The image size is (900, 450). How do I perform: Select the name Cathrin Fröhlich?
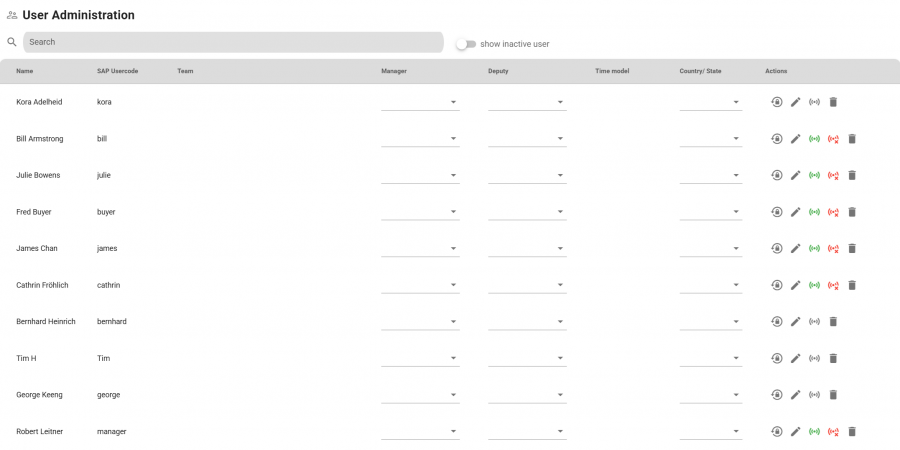tap(42, 285)
